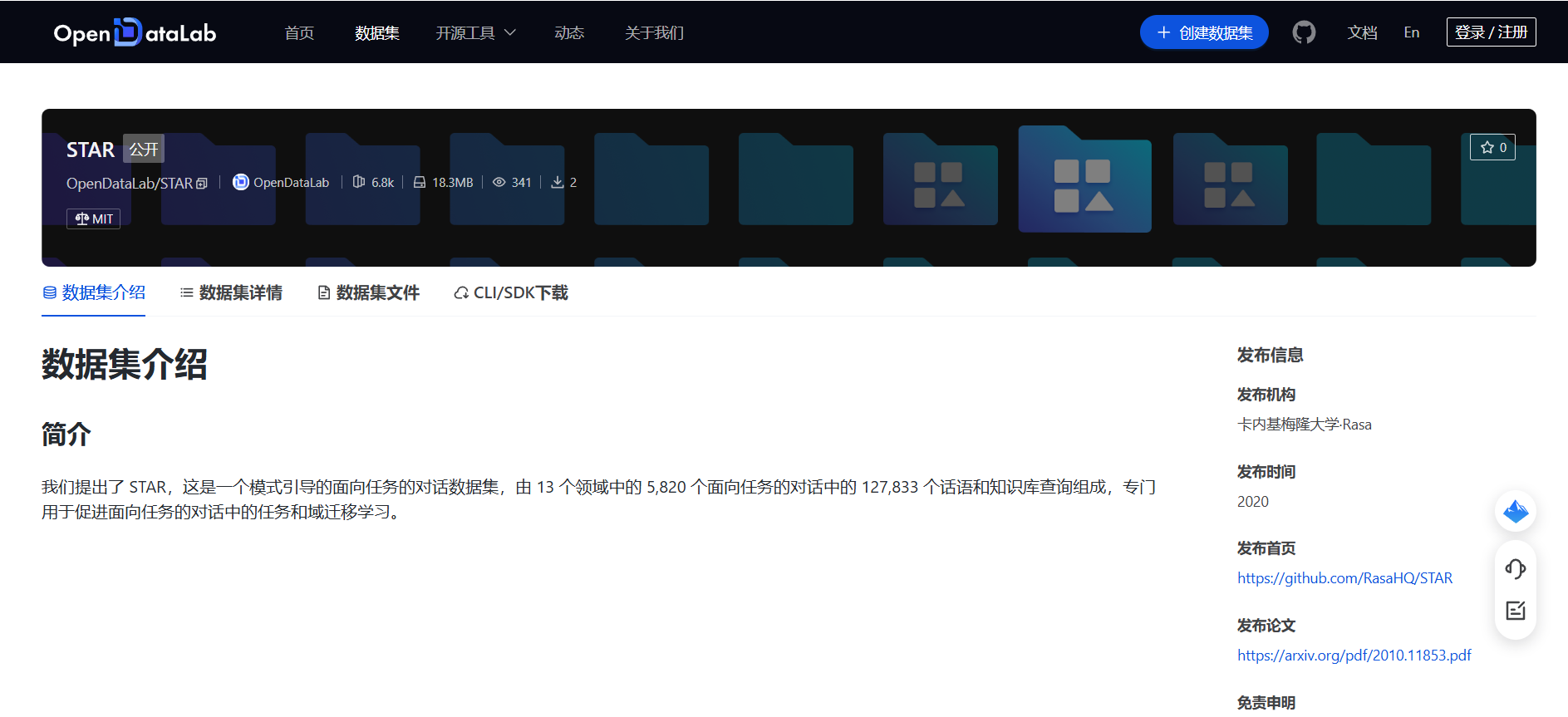
Task: Switch to 数据集文件 tab
Action: 368,292
